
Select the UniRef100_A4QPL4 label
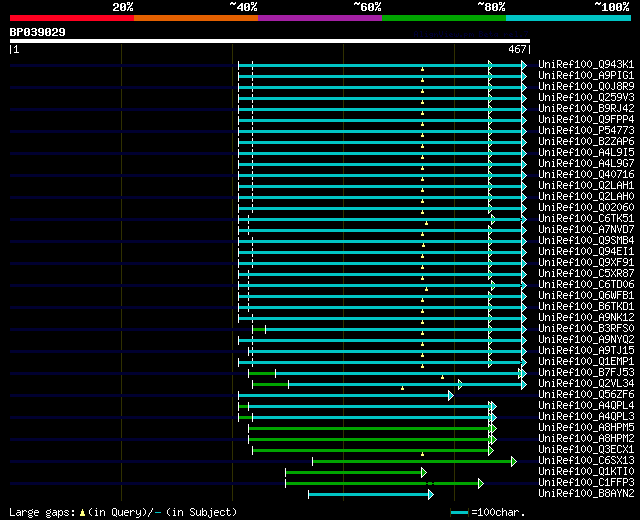coord(586,406)
